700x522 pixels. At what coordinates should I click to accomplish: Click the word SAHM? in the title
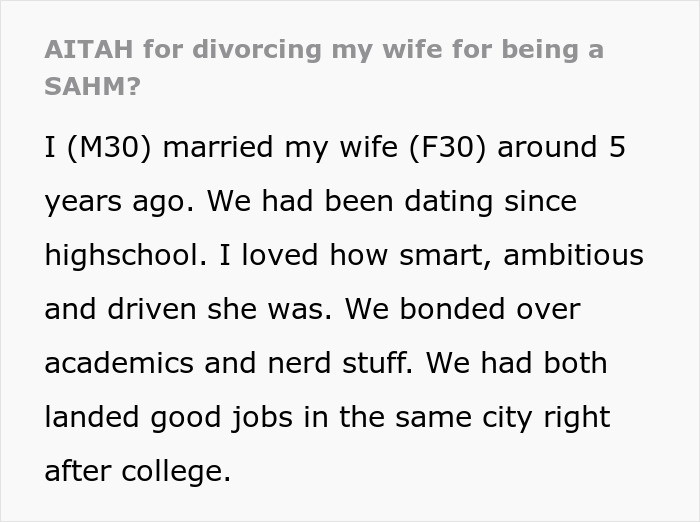[92, 86]
